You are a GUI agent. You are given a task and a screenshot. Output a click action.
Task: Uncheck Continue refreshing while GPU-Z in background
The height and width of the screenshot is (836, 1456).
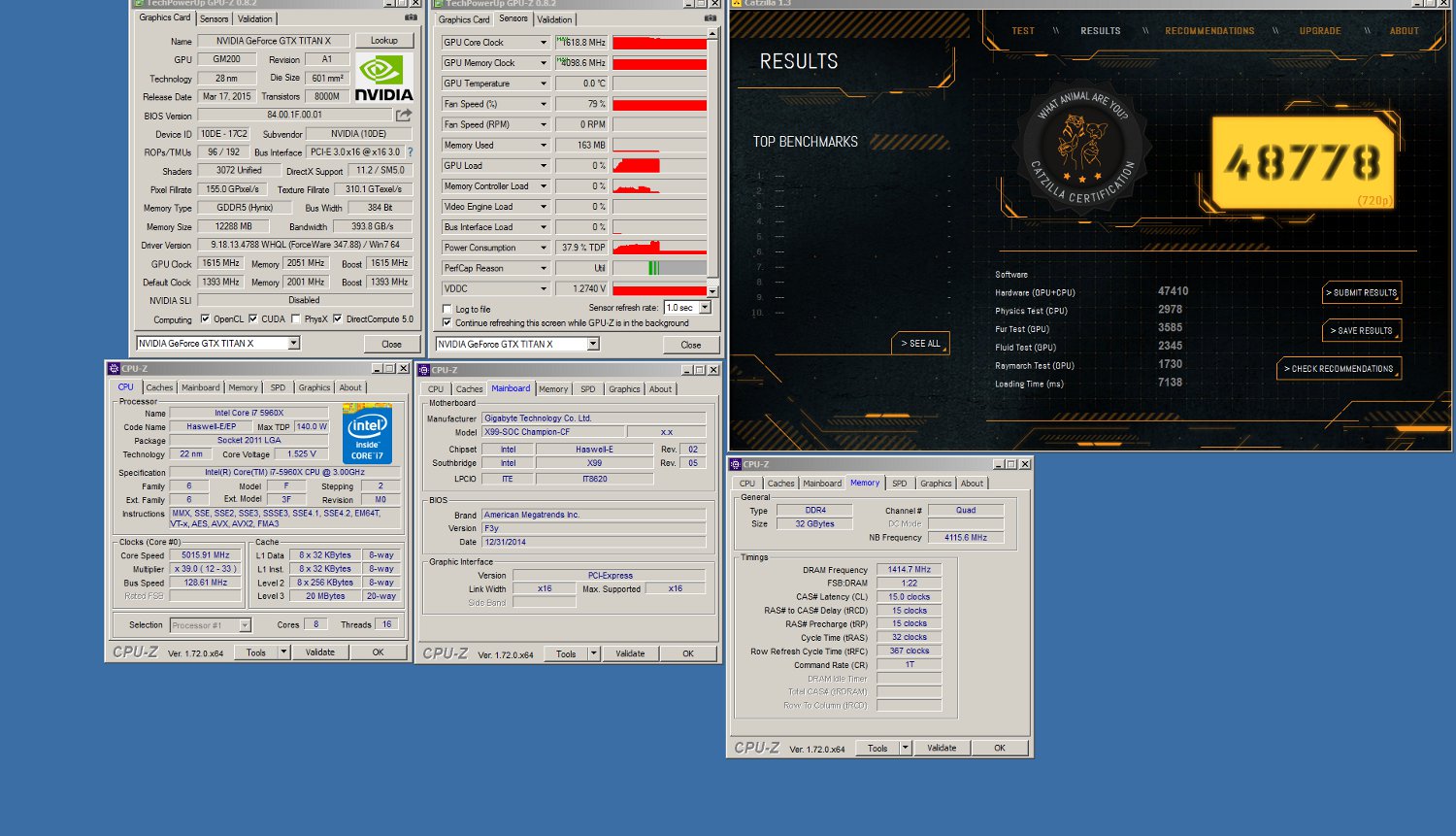(447, 322)
